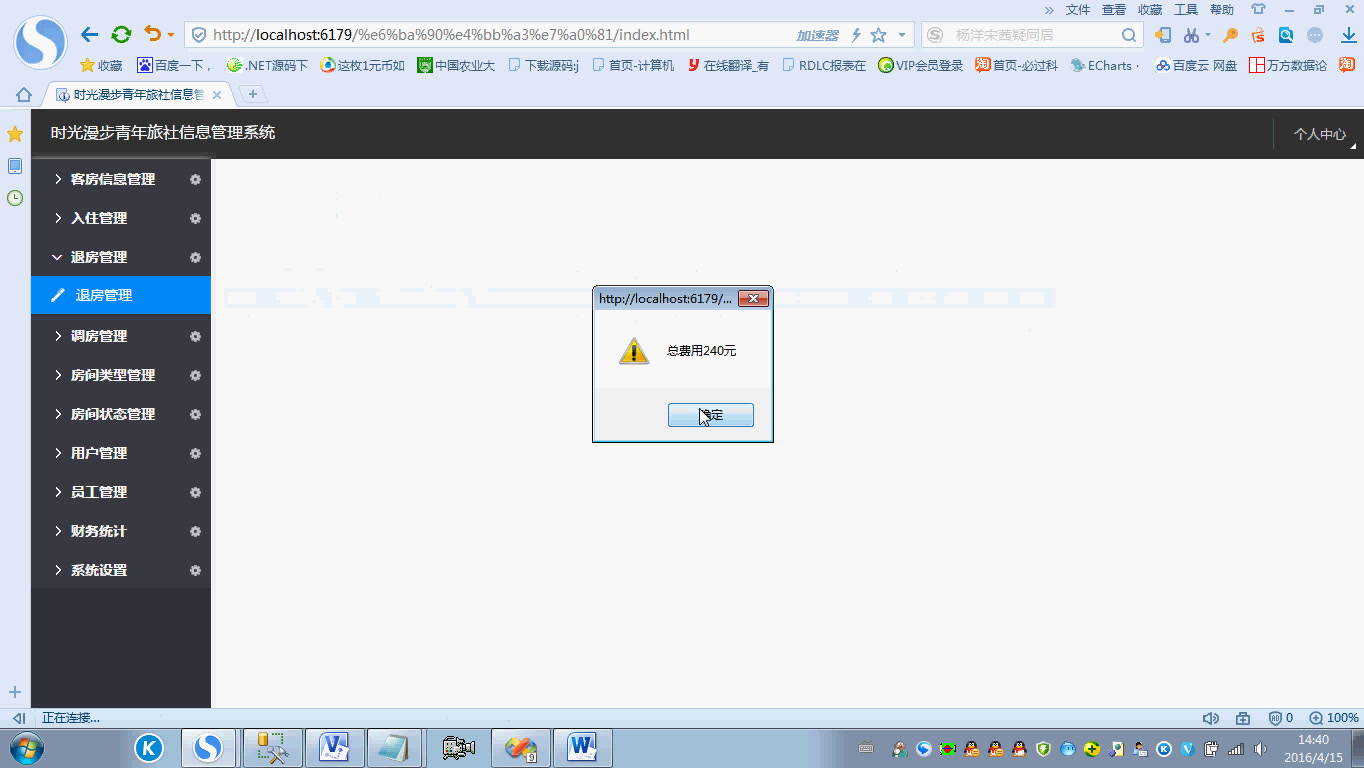Select the 时光漫步青年旅社信息管 tab
This screenshot has height=768, width=1364.
[x=138, y=95]
